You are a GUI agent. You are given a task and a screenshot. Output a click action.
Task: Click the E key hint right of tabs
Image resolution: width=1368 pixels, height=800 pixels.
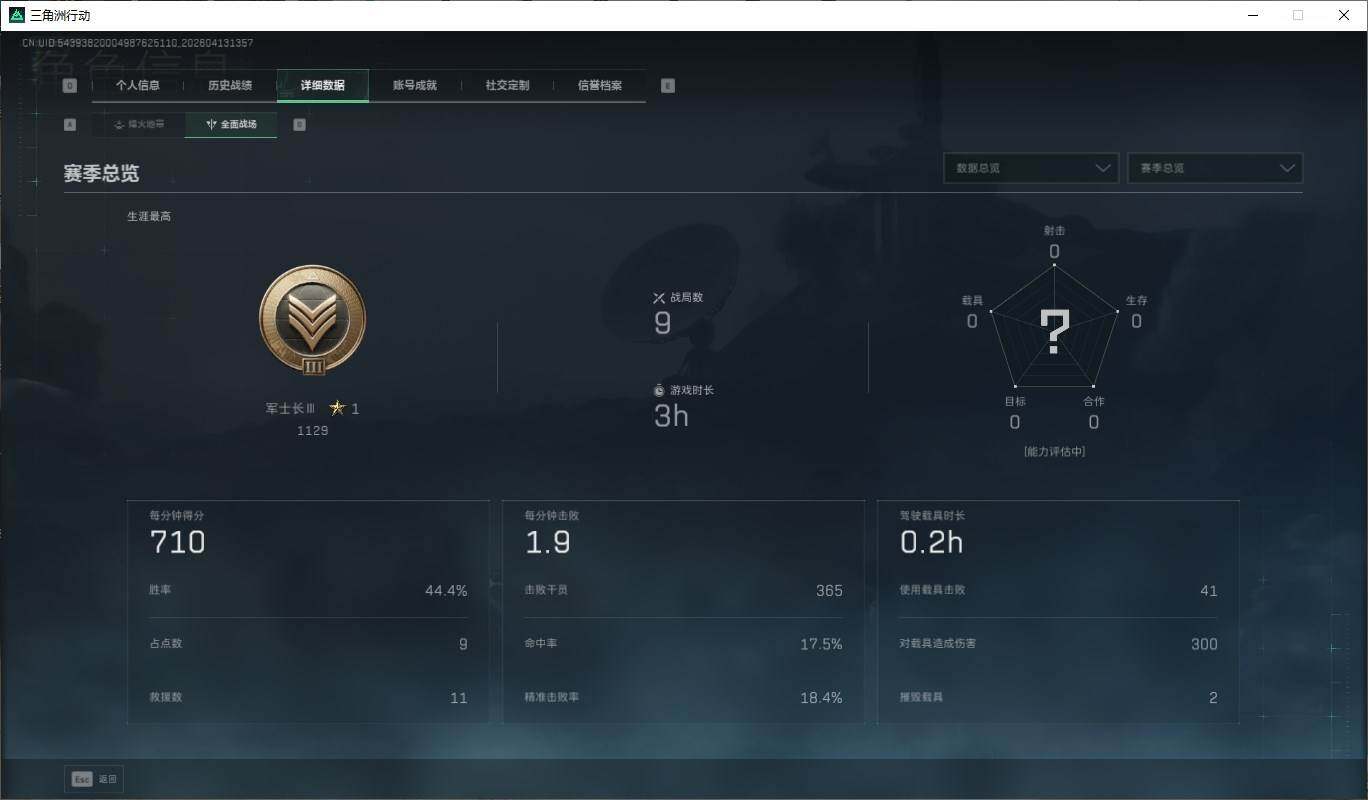tap(668, 86)
